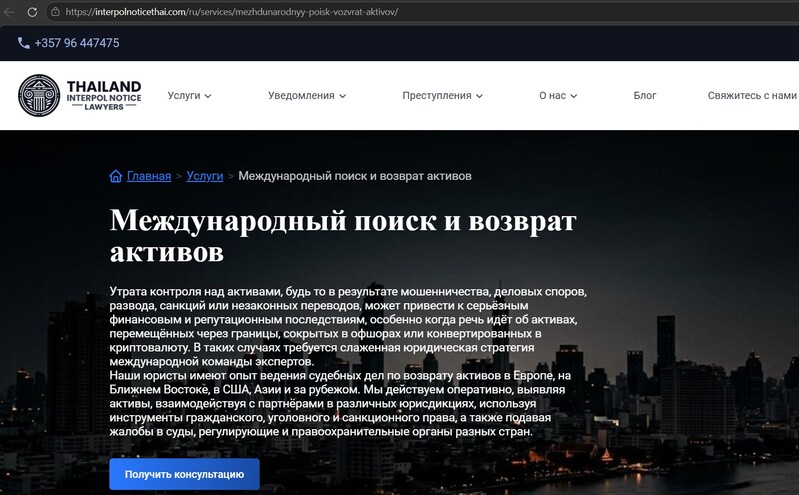Open site info lock icon in address bar

pyautogui.click(x=55, y=12)
